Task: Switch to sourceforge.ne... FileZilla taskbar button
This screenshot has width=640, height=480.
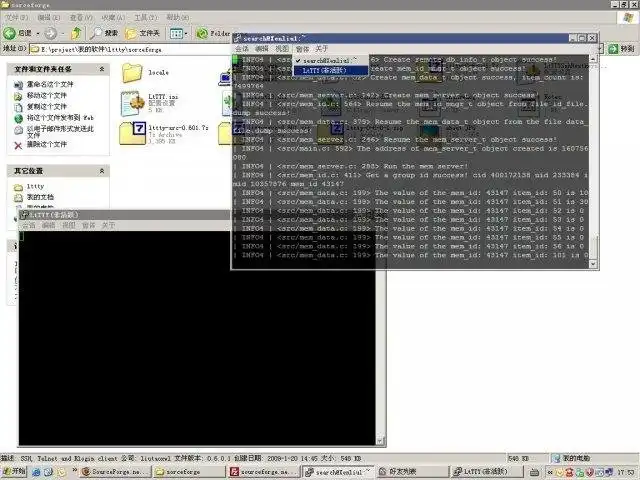Action: point(264,472)
